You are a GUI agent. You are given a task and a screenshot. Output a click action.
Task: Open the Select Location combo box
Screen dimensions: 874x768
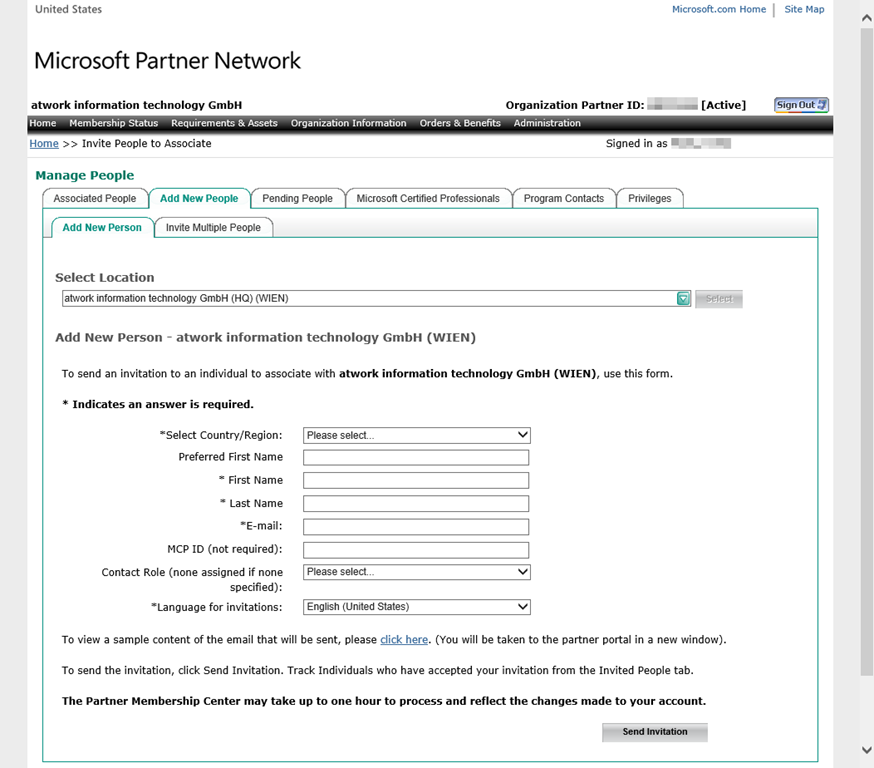coord(376,299)
